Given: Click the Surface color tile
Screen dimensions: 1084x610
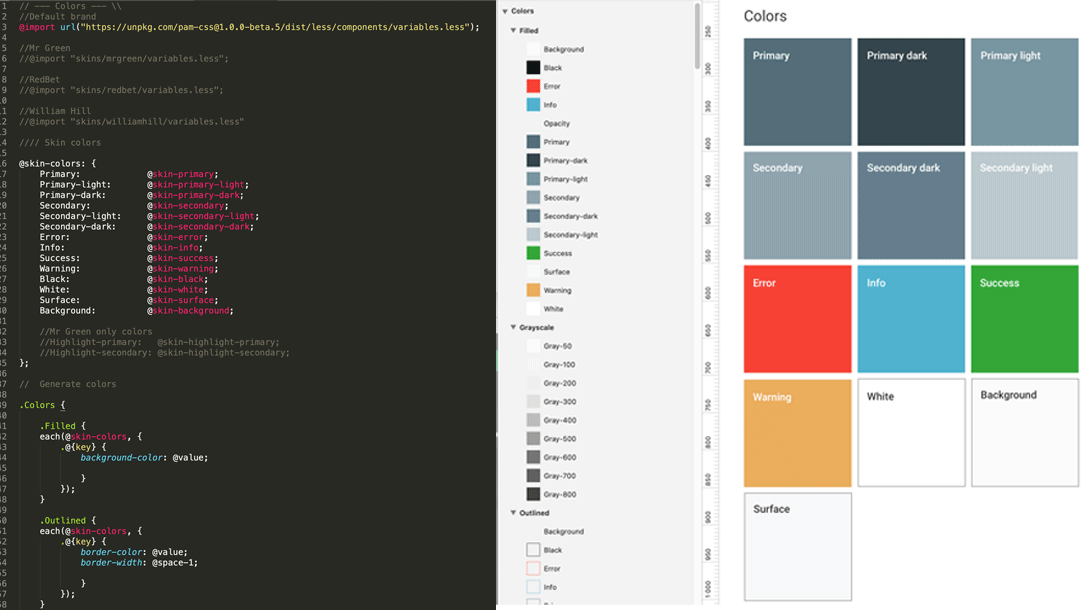Looking at the screenshot, I should 797,546.
